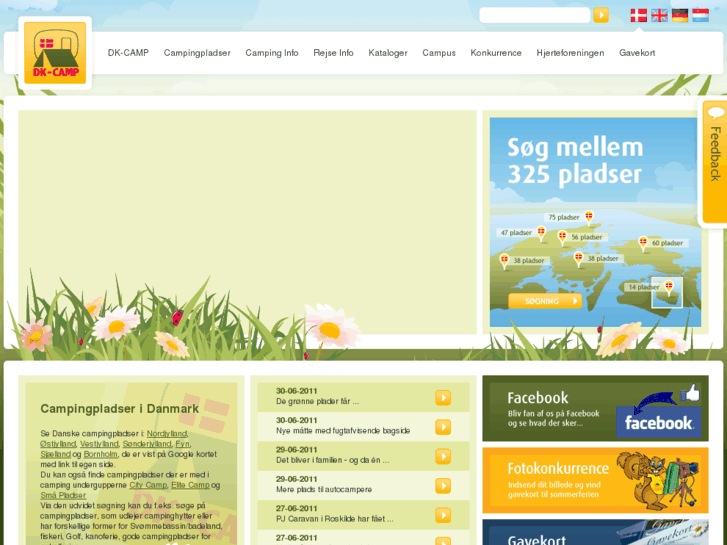Viewport: 727px width, 545px height.
Task: Open the Gavekort banner at bottom
Action: (595, 532)
